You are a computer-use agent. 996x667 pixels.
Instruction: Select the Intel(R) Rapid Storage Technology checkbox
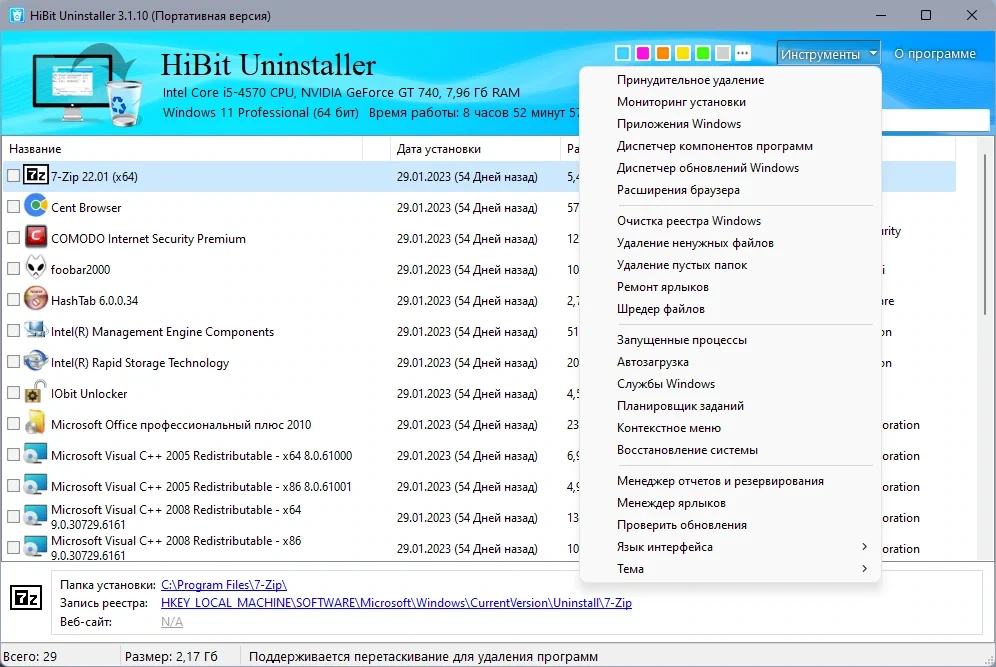pos(13,361)
